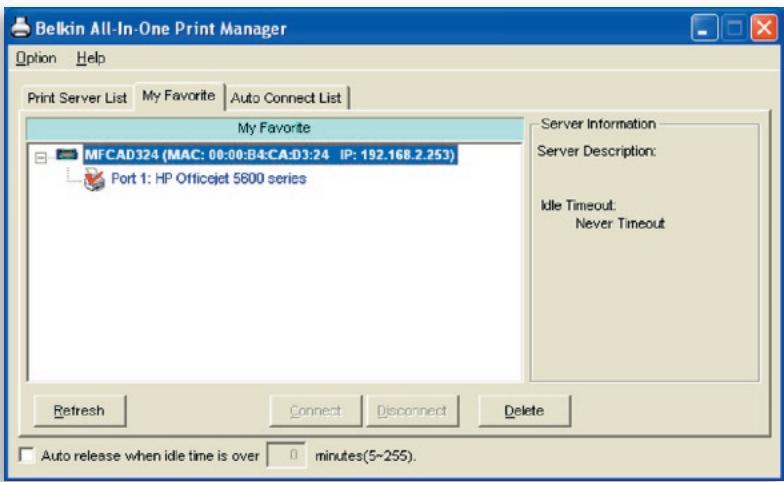This screenshot has height=482, width=784.
Task: Delete the selected favorite server
Action: (x=524, y=410)
